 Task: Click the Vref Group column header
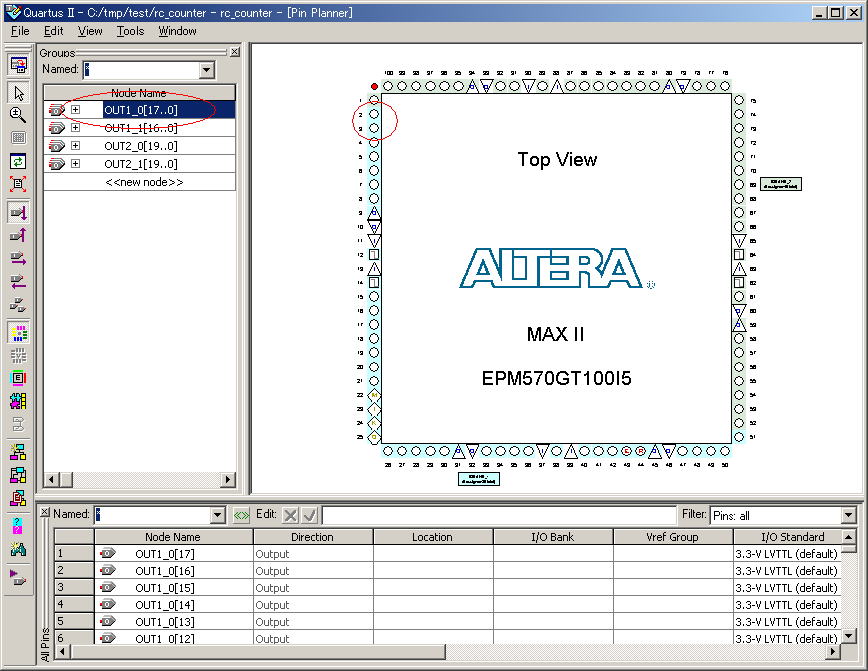point(673,536)
